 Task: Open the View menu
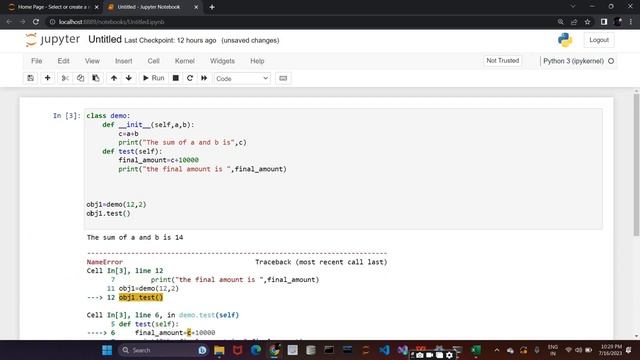pos(92,61)
